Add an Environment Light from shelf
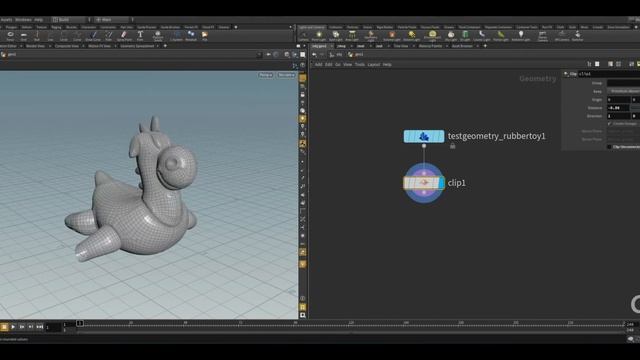 (x=432, y=37)
